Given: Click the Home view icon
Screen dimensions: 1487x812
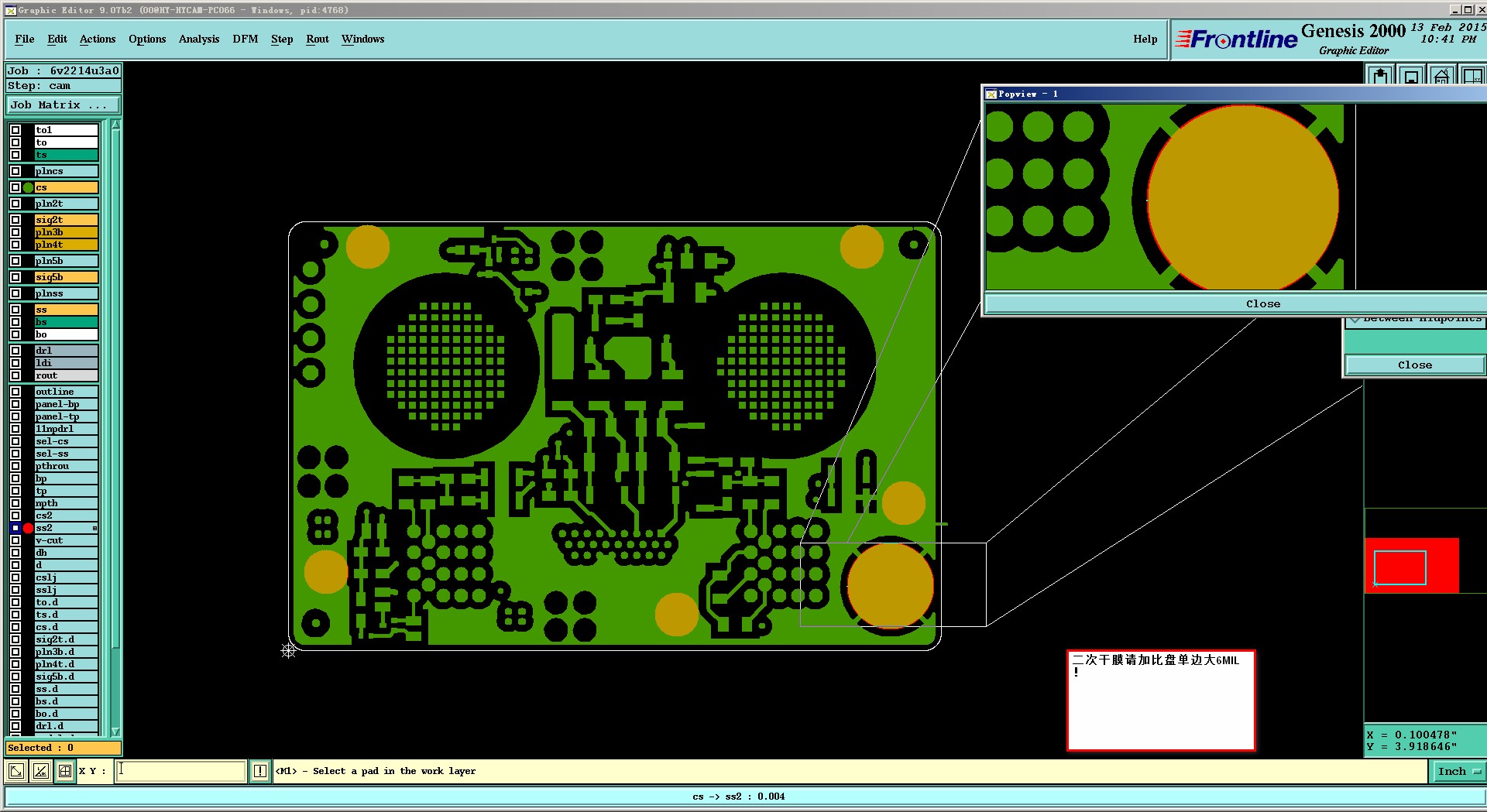Looking at the screenshot, I should [x=1441, y=75].
